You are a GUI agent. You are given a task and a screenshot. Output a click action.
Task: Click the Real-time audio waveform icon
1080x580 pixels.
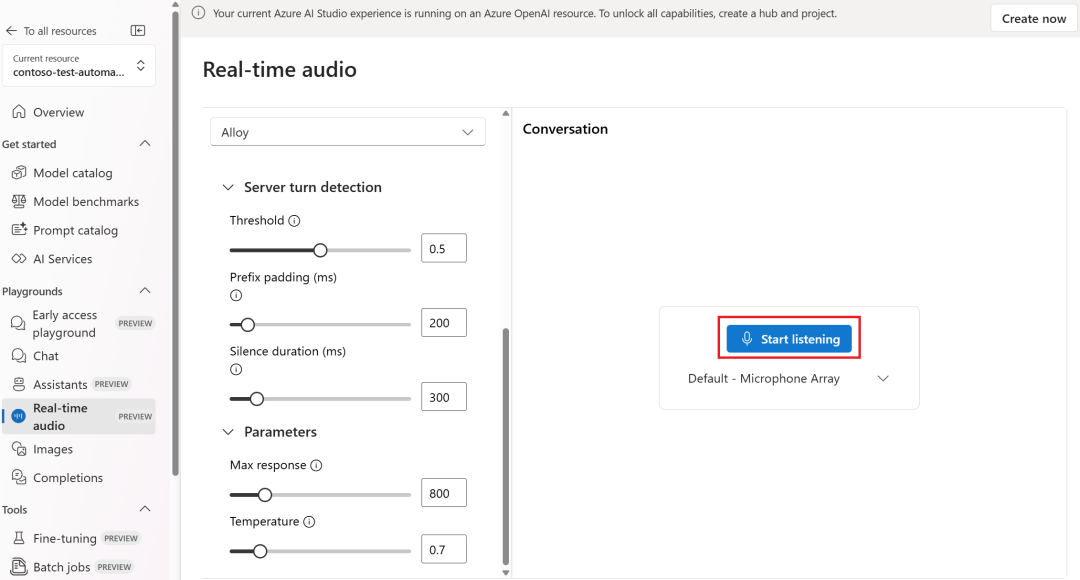[x=19, y=416]
